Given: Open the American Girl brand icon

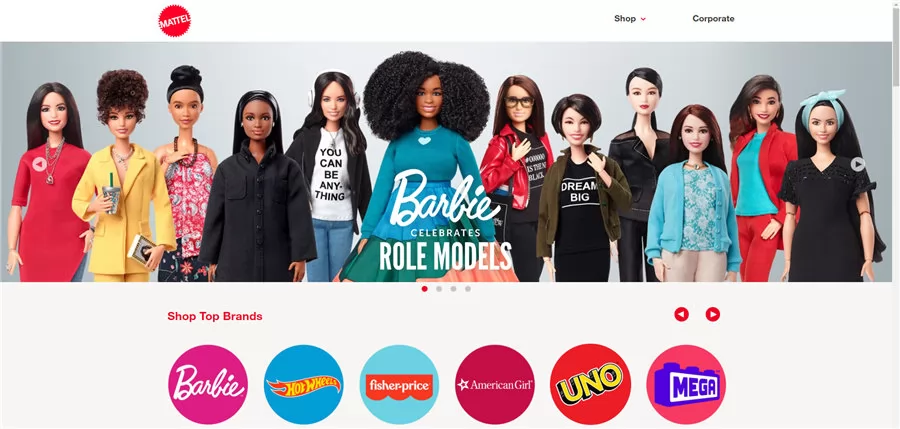Looking at the screenshot, I should coord(495,384).
